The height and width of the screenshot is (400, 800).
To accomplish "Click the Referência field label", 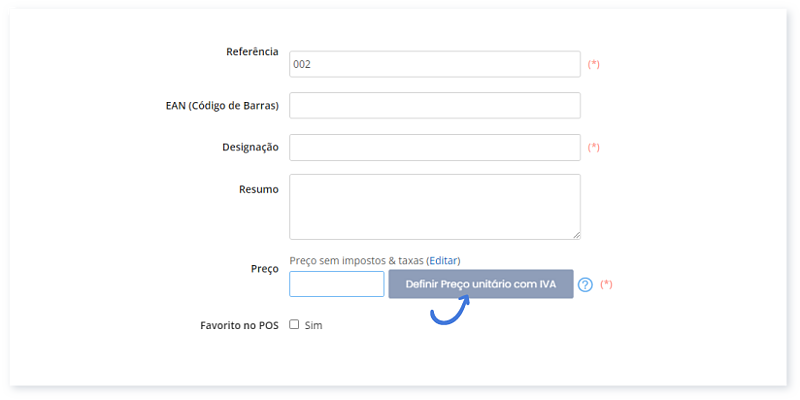I will (253, 52).
